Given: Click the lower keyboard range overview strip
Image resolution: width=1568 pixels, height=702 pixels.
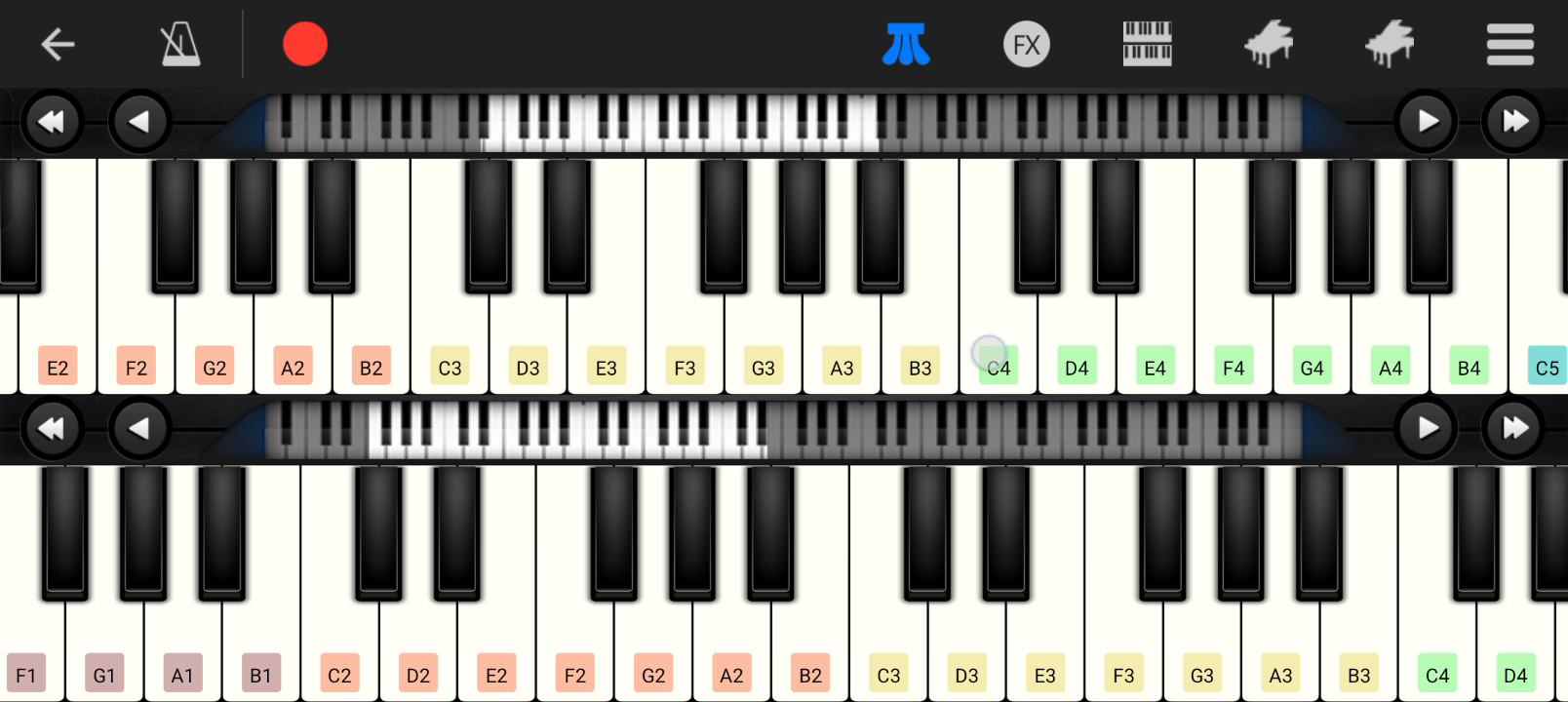Looking at the screenshot, I should coord(783,429).
